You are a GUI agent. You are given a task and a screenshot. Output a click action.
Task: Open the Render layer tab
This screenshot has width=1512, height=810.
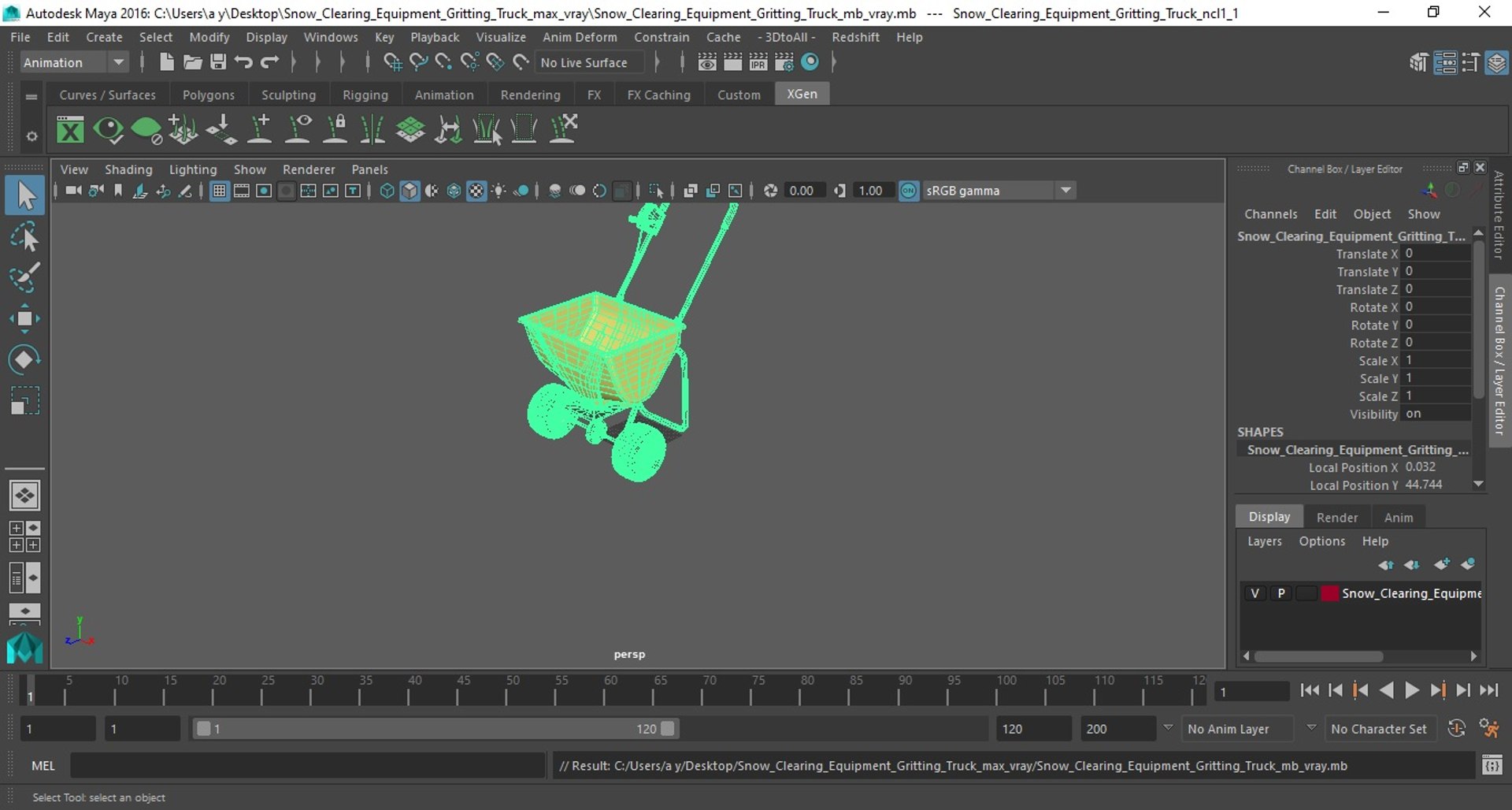click(1336, 517)
